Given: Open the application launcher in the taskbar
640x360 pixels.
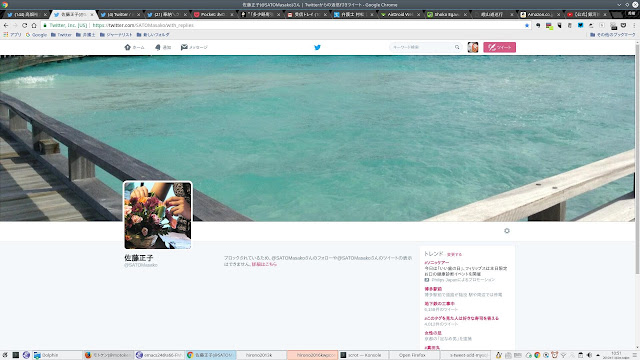Looking at the screenshot, I should pyautogui.click(x=5, y=355).
